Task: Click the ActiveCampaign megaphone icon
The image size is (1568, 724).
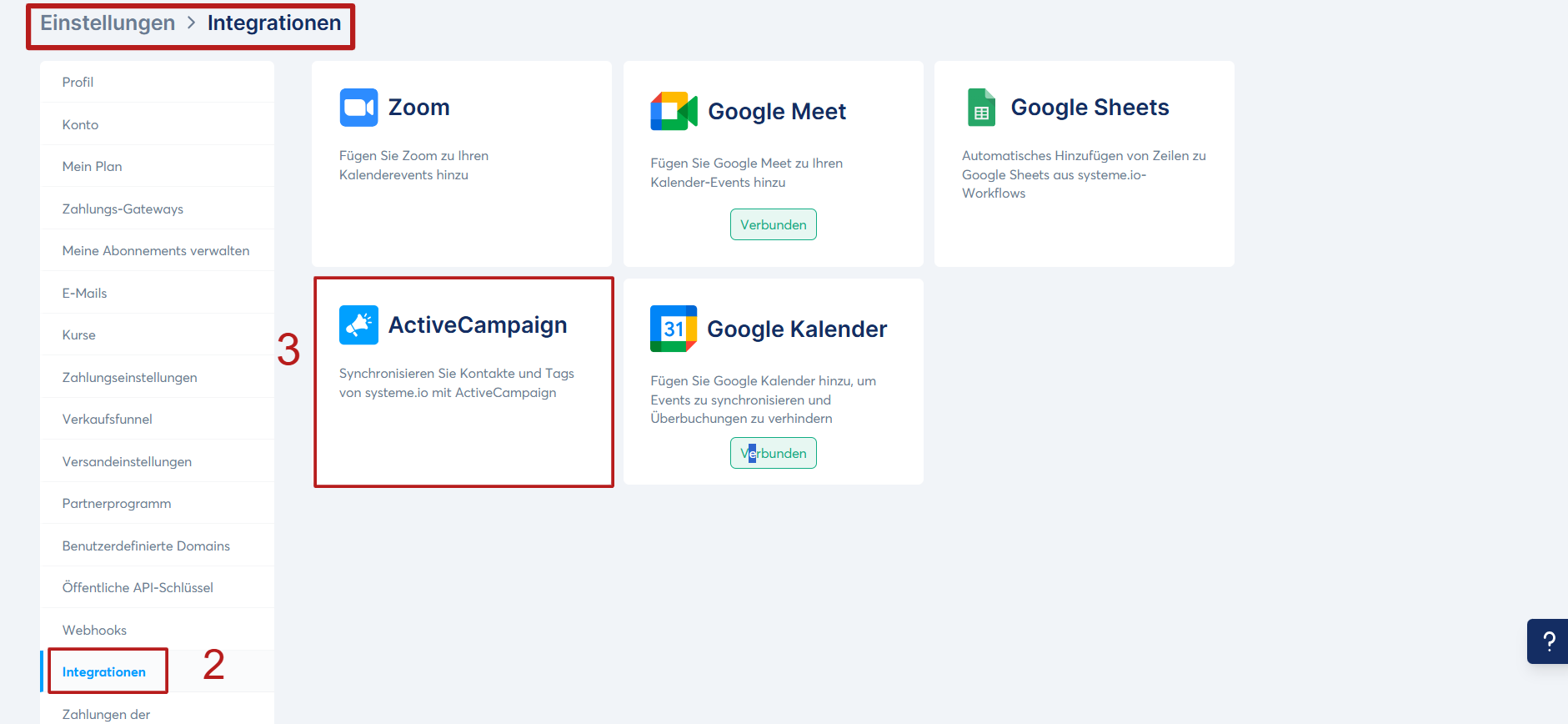Action: coord(358,325)
